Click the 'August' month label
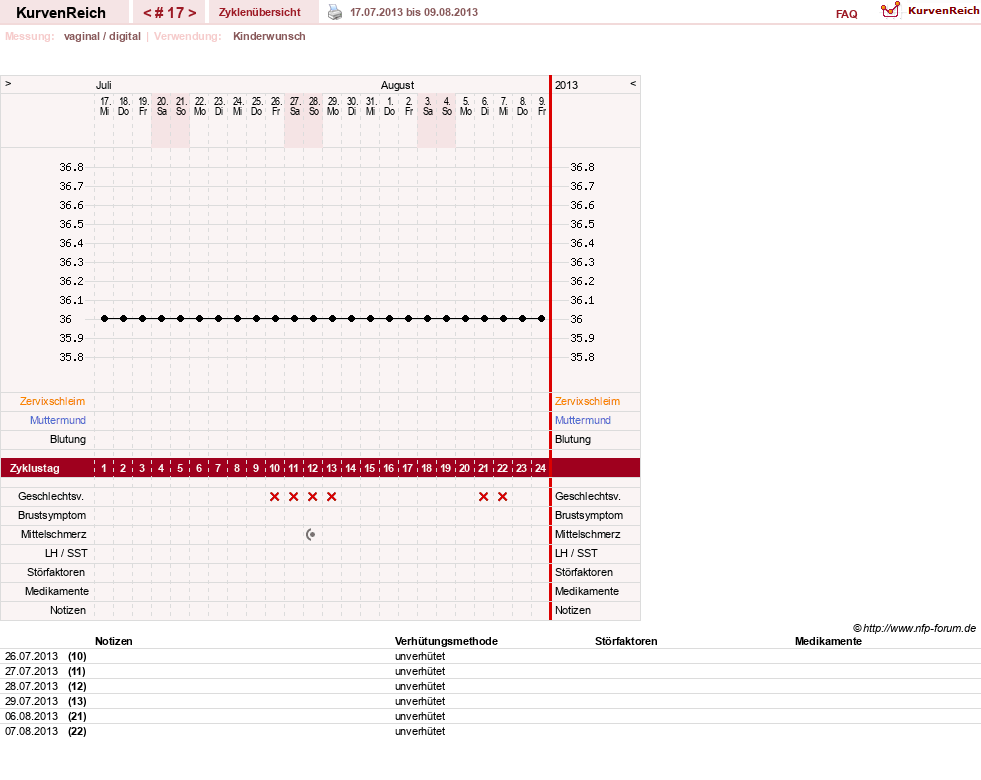The width and height of the screenshot is (981, 780). click(x=397, y=85)
